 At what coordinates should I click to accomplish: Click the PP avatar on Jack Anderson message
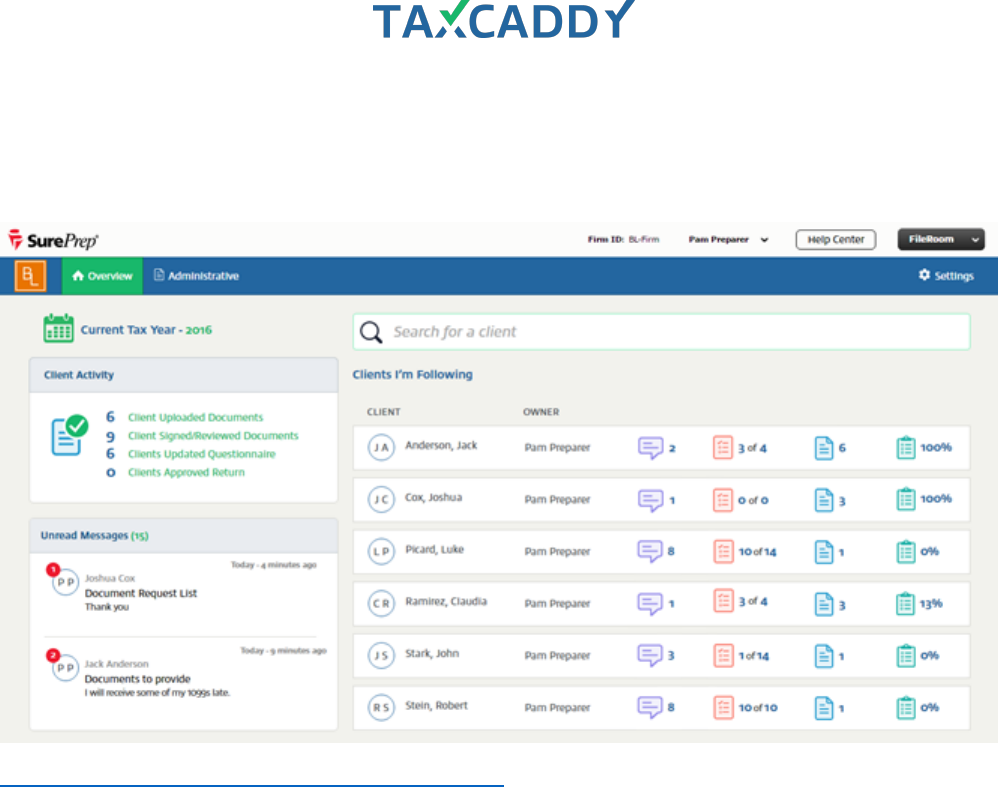(65, 668)
